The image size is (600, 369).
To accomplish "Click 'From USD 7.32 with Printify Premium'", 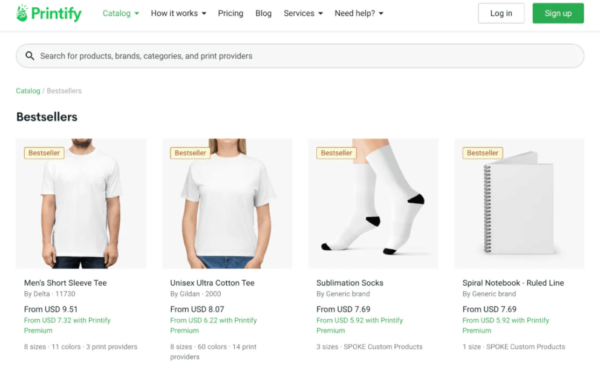I will (x=67, y=325).
